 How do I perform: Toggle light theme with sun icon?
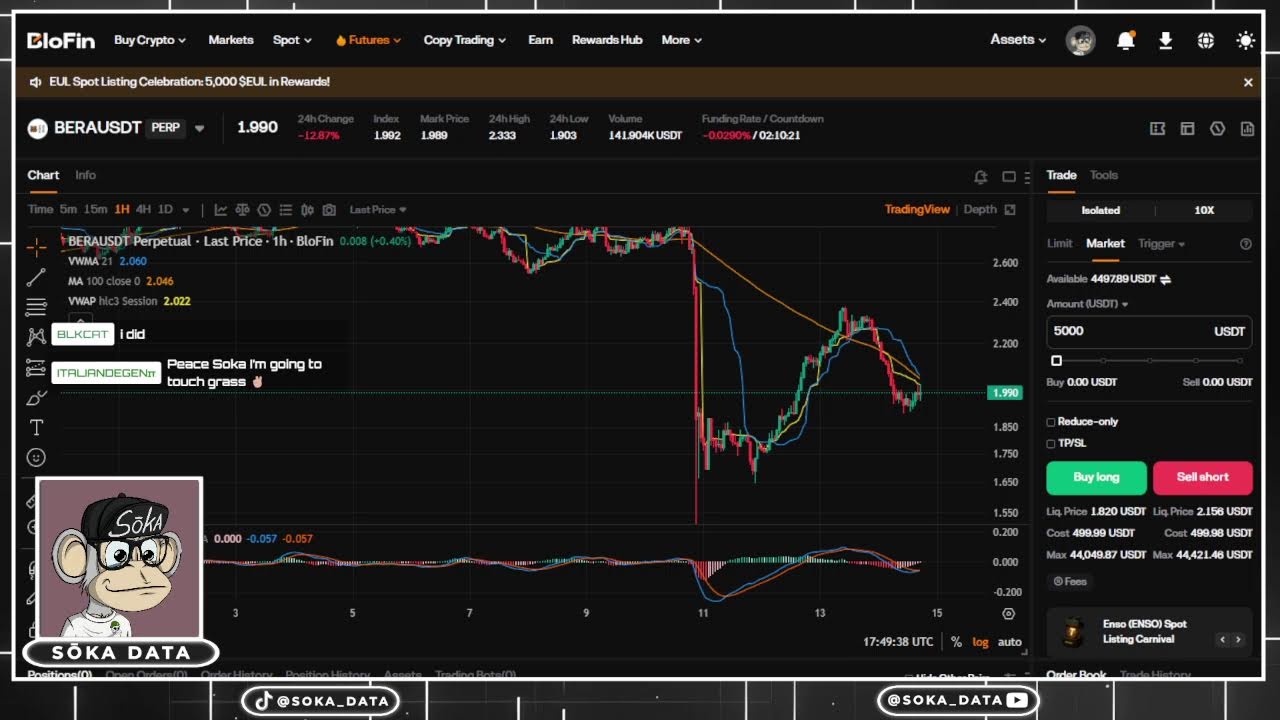1245,40
